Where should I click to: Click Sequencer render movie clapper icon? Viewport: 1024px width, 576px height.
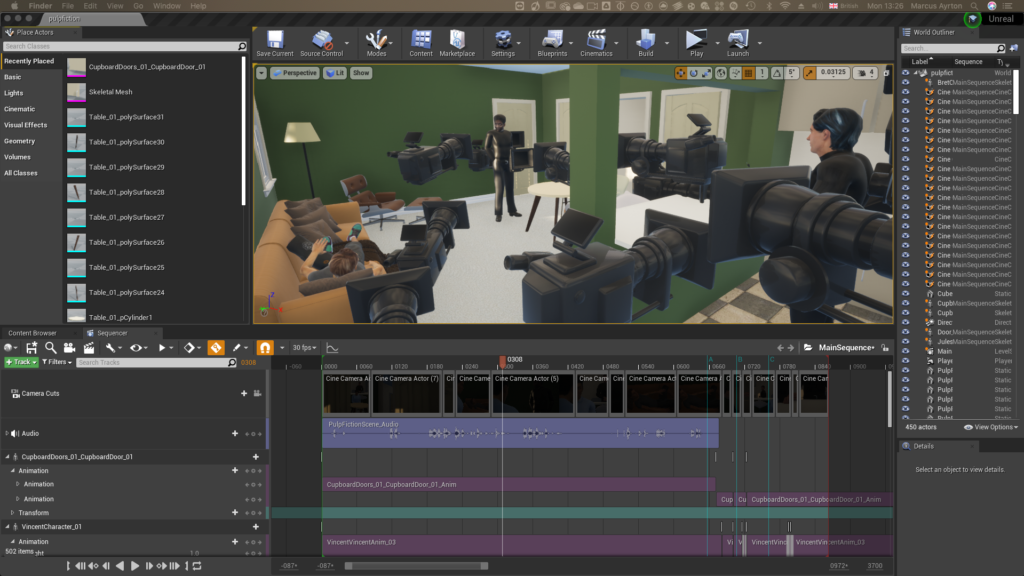89,348
